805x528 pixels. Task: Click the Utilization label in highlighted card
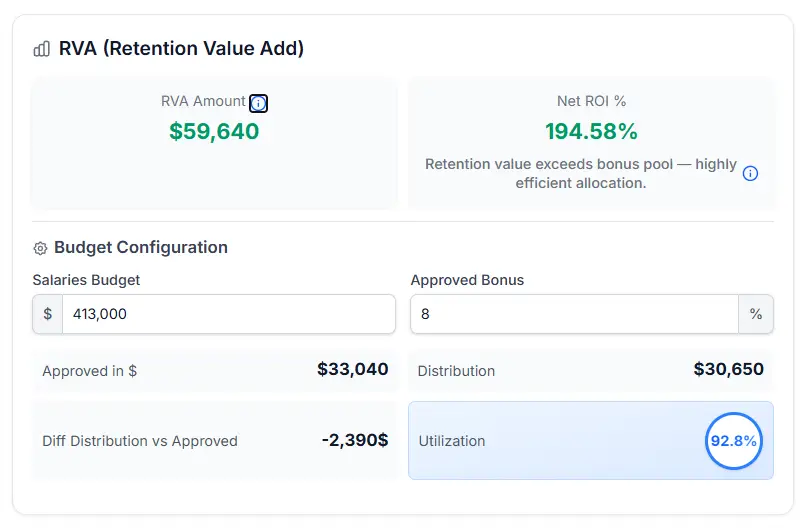click(x=452, y=441)
